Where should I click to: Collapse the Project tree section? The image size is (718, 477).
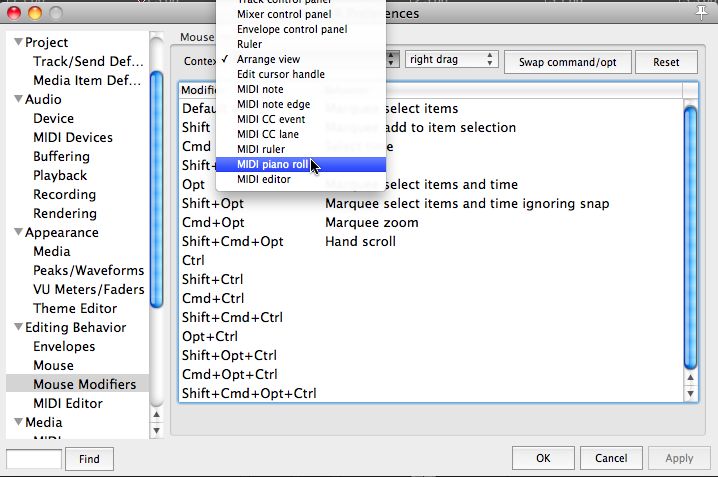point(18,42)
